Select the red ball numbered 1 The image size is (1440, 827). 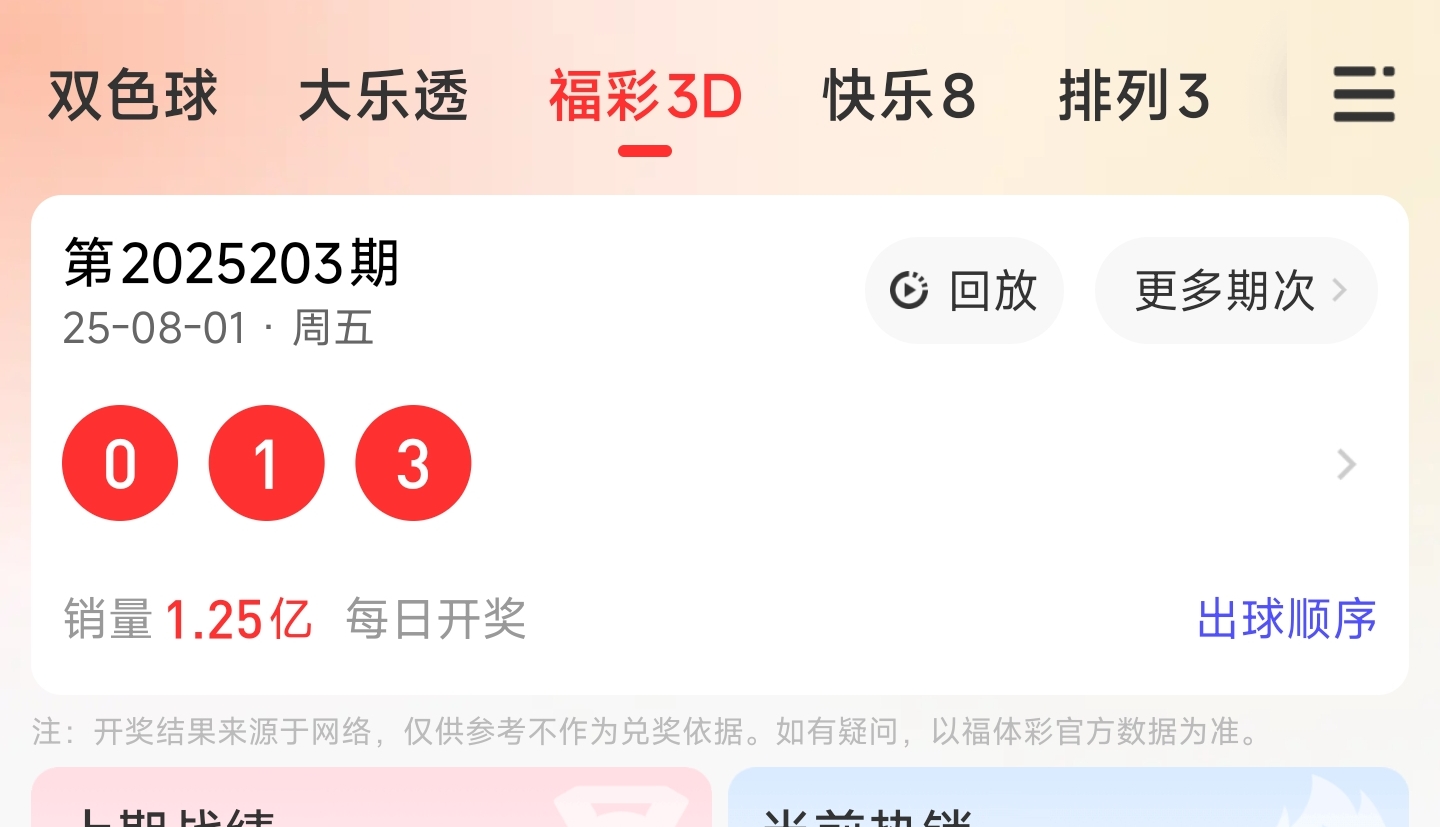(266, 463)
